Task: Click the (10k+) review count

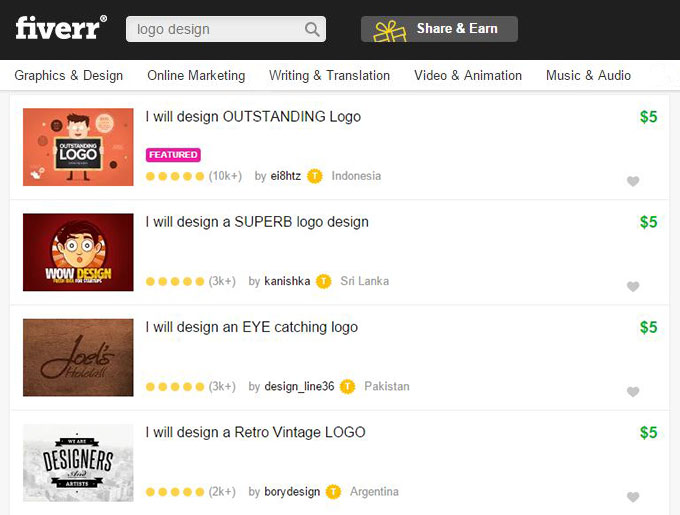Action: click(x=225, y=176)
